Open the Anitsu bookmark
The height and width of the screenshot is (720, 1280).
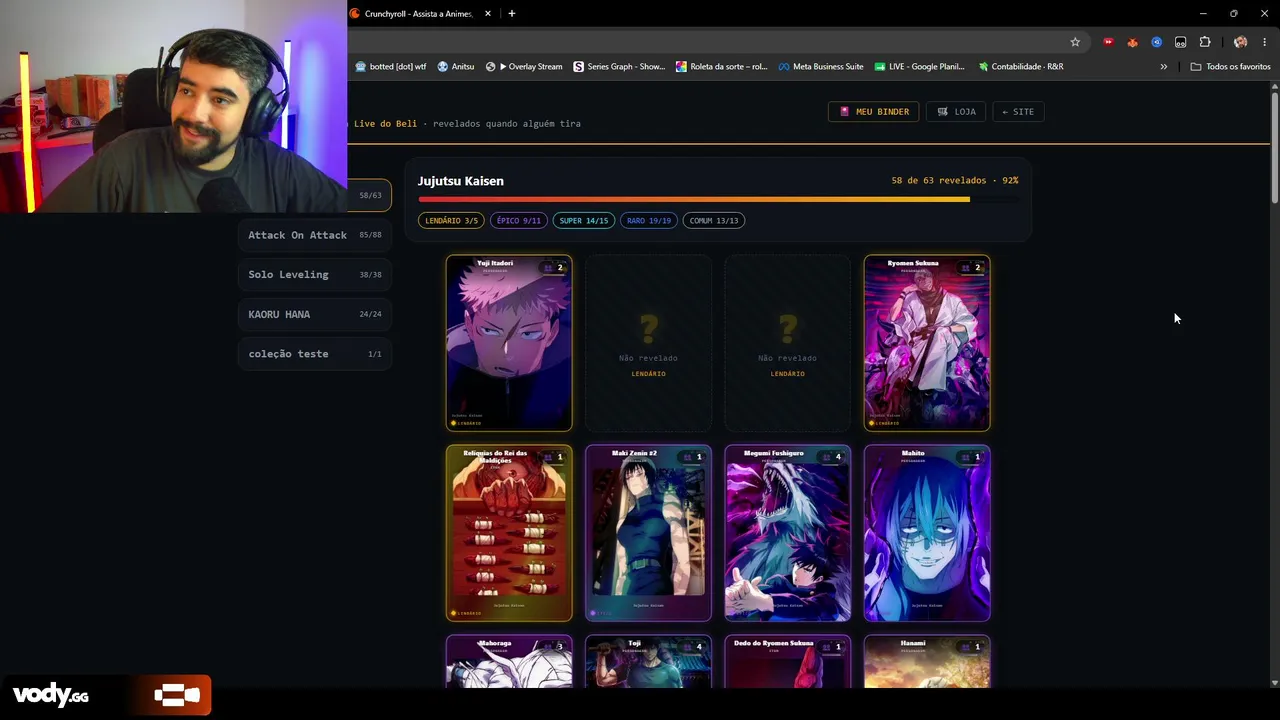[x=455, y=67]
